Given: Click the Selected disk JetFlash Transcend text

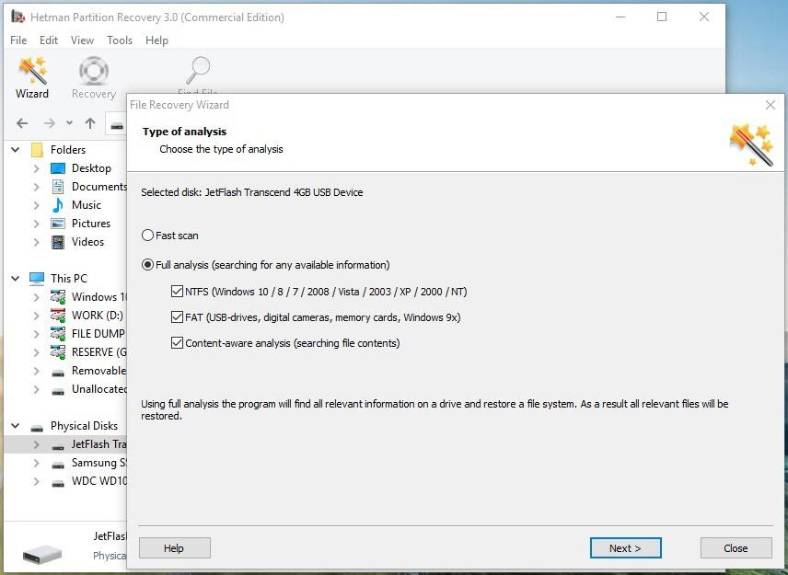Looking at the screenshot, I should pyautogui.click(x=252, y=192).
